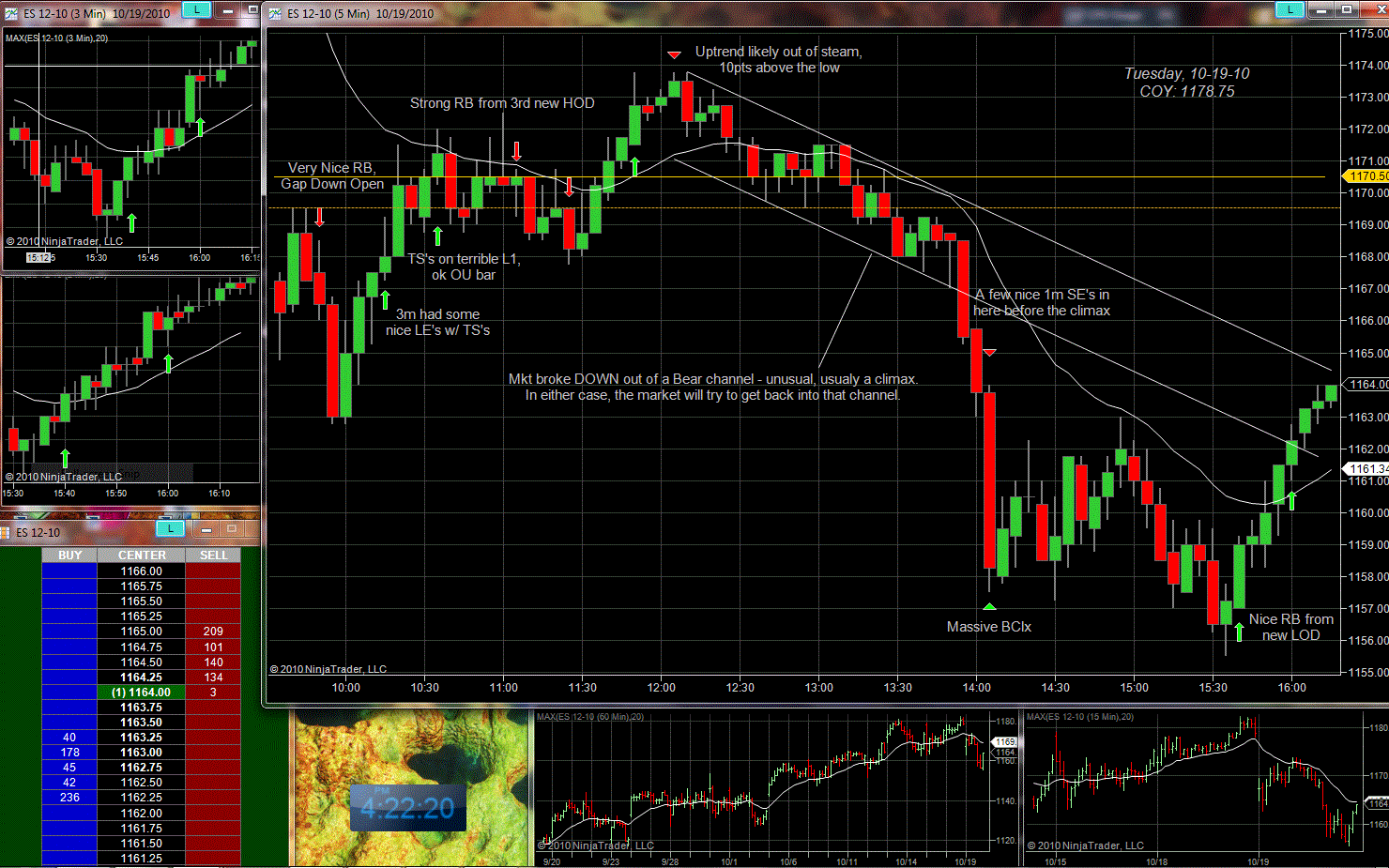This screenshot has height=868, width=1389.
Task: Click the L link button on 3 Min chart
Action: coord(195,9)
